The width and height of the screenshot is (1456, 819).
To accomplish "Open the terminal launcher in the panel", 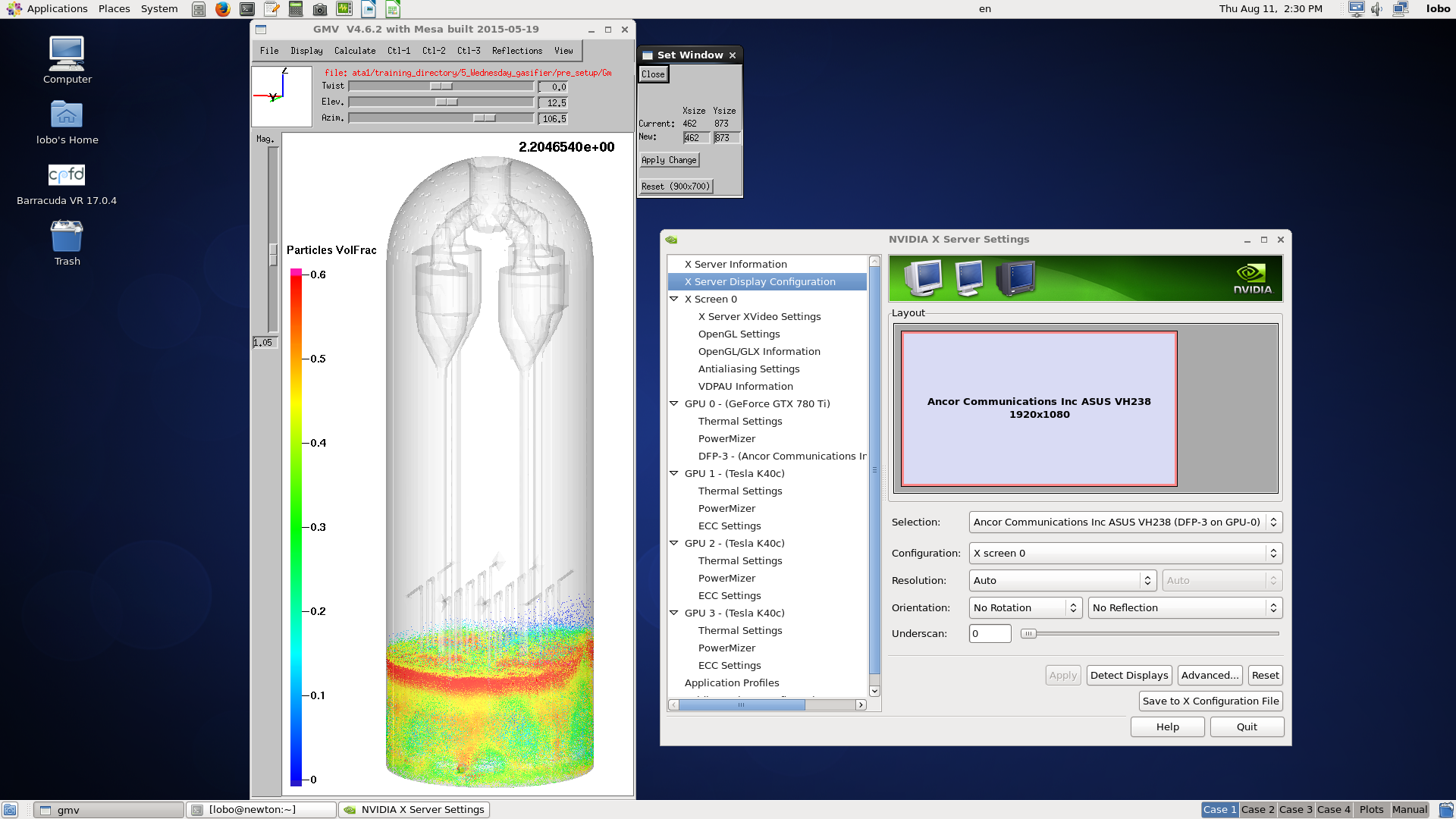I will point(247,9).
